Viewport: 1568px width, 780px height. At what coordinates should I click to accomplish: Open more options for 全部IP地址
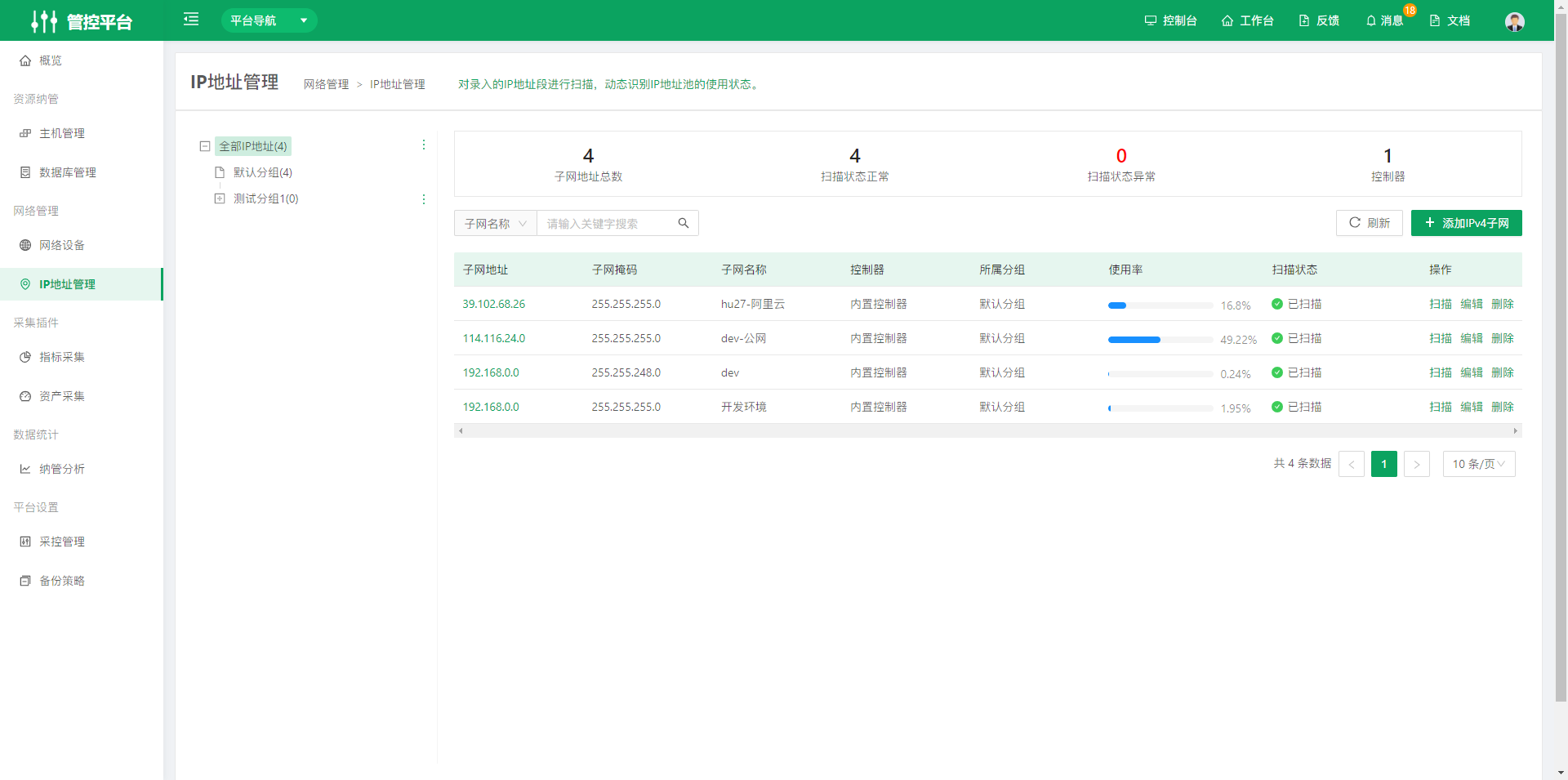click(x=423, y=145)
